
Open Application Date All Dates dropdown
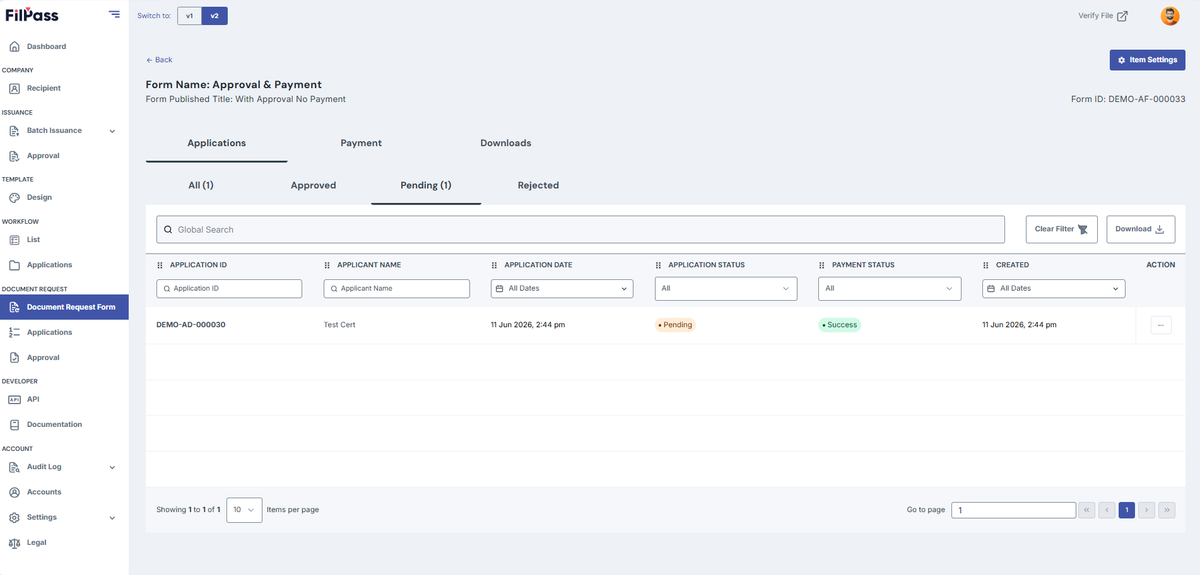[562, 288]
